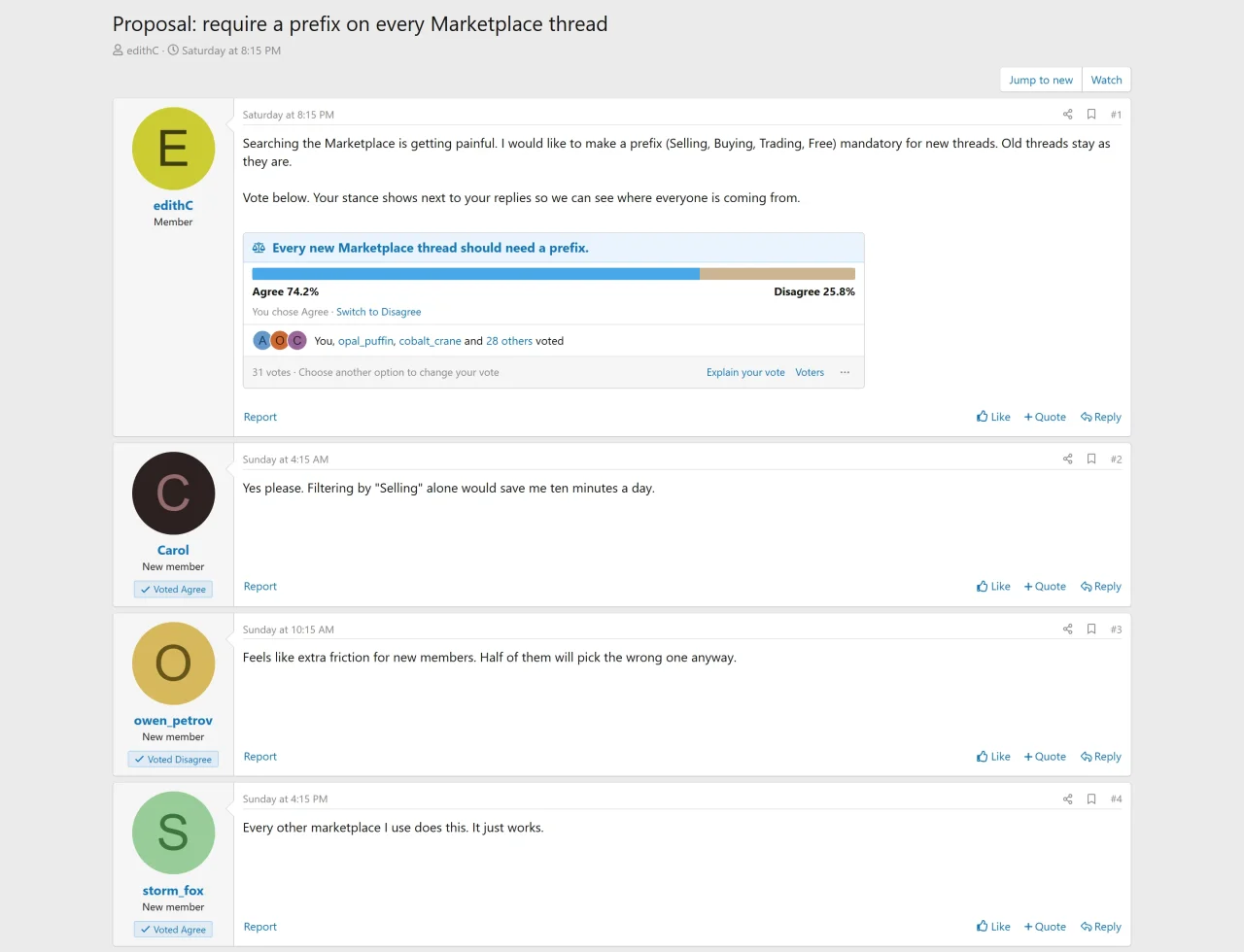
Task: Open the owen_petrov username link
Action: coord(173,721)
